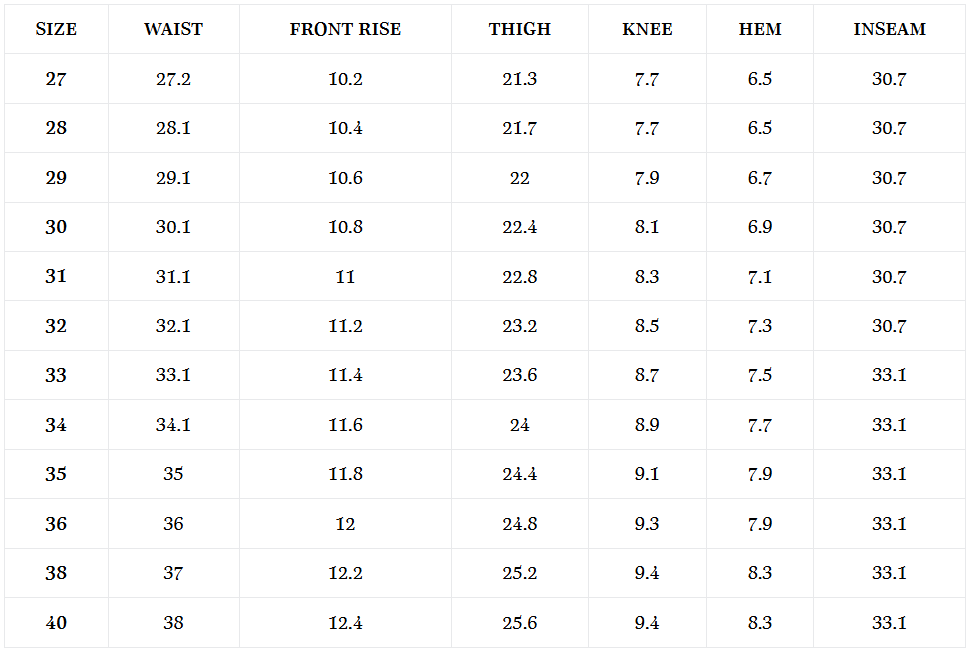Click thigh value 25.6

coord(519,623)
